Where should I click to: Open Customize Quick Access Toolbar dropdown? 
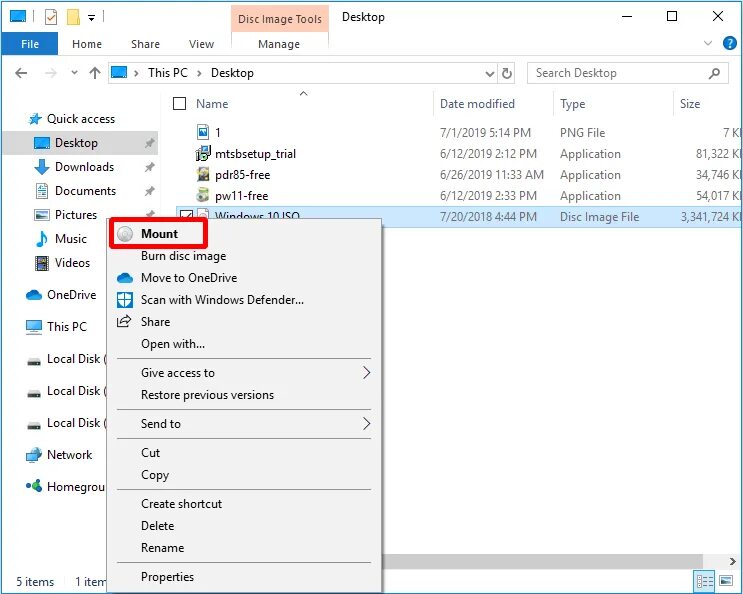pyautogui.click(x=91, y=18)
